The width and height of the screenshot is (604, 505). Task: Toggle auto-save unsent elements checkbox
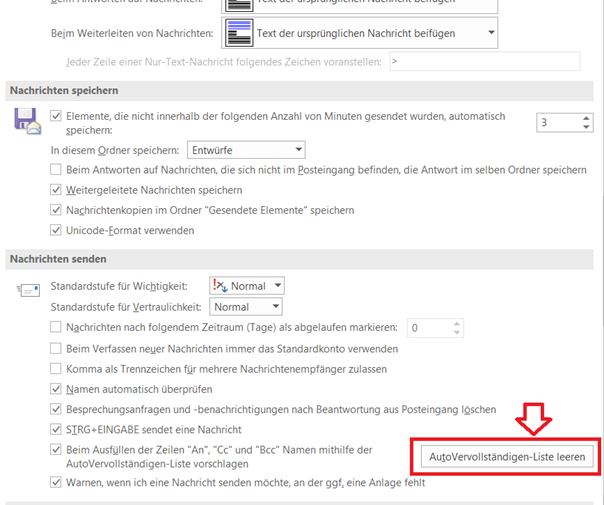coord(56,116)
